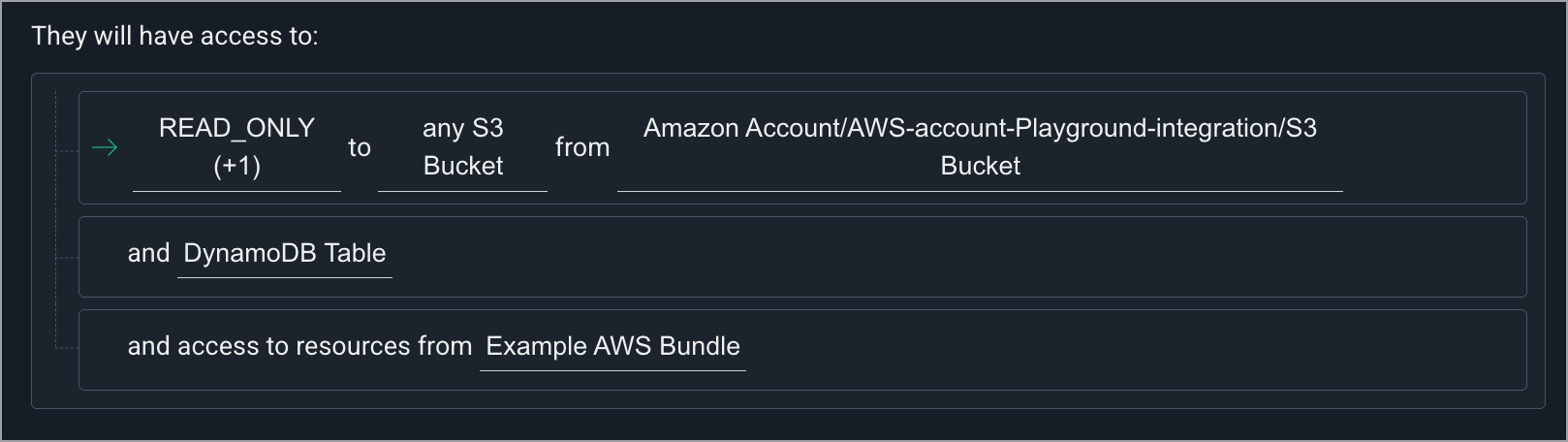The width and height of the screenshot is (1568, 442).
Task: Click the "from" connector word
Action: (x=582, y=148)
